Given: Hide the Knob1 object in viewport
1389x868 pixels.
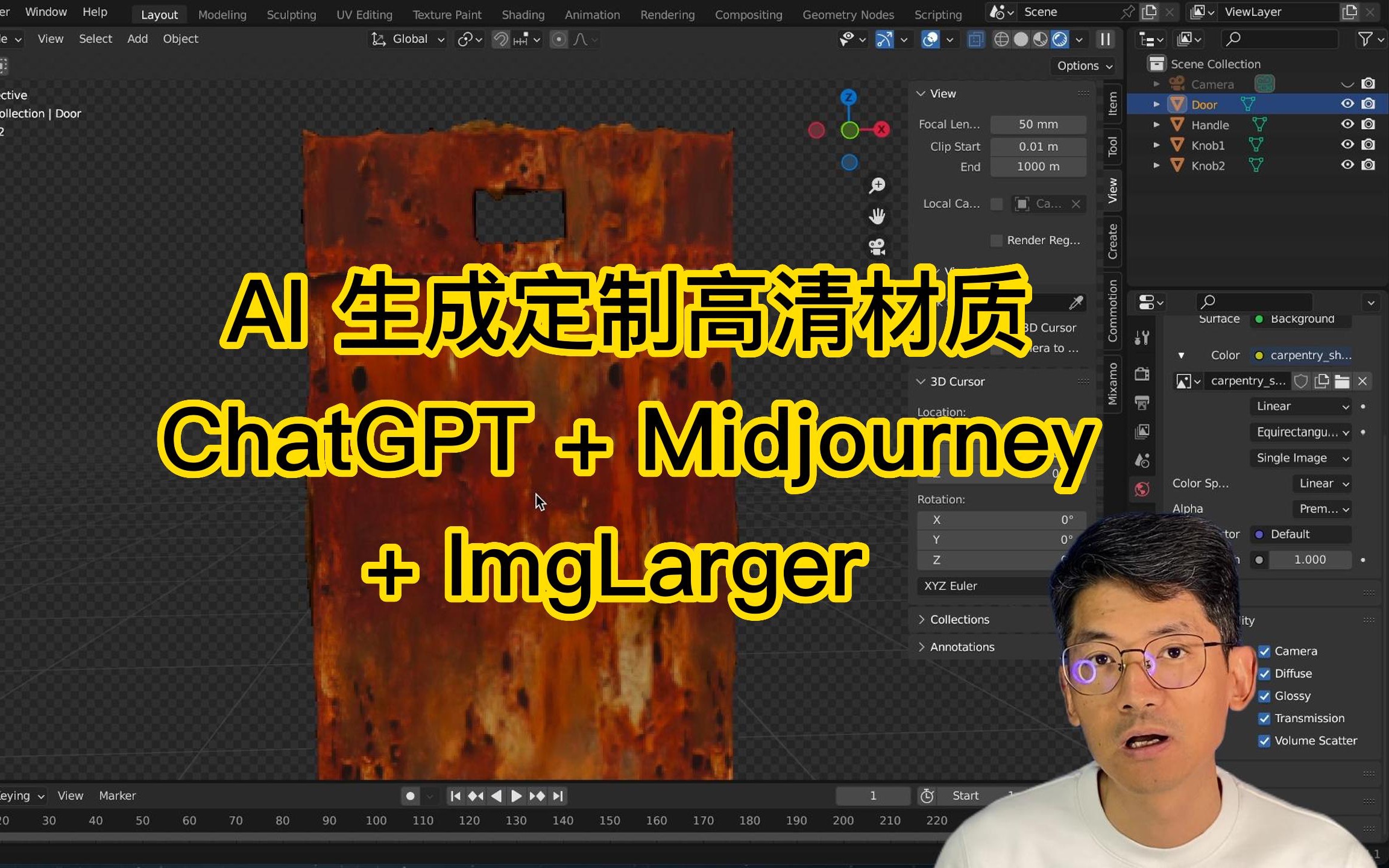Looking at the screenshot, I should 1347,145.
